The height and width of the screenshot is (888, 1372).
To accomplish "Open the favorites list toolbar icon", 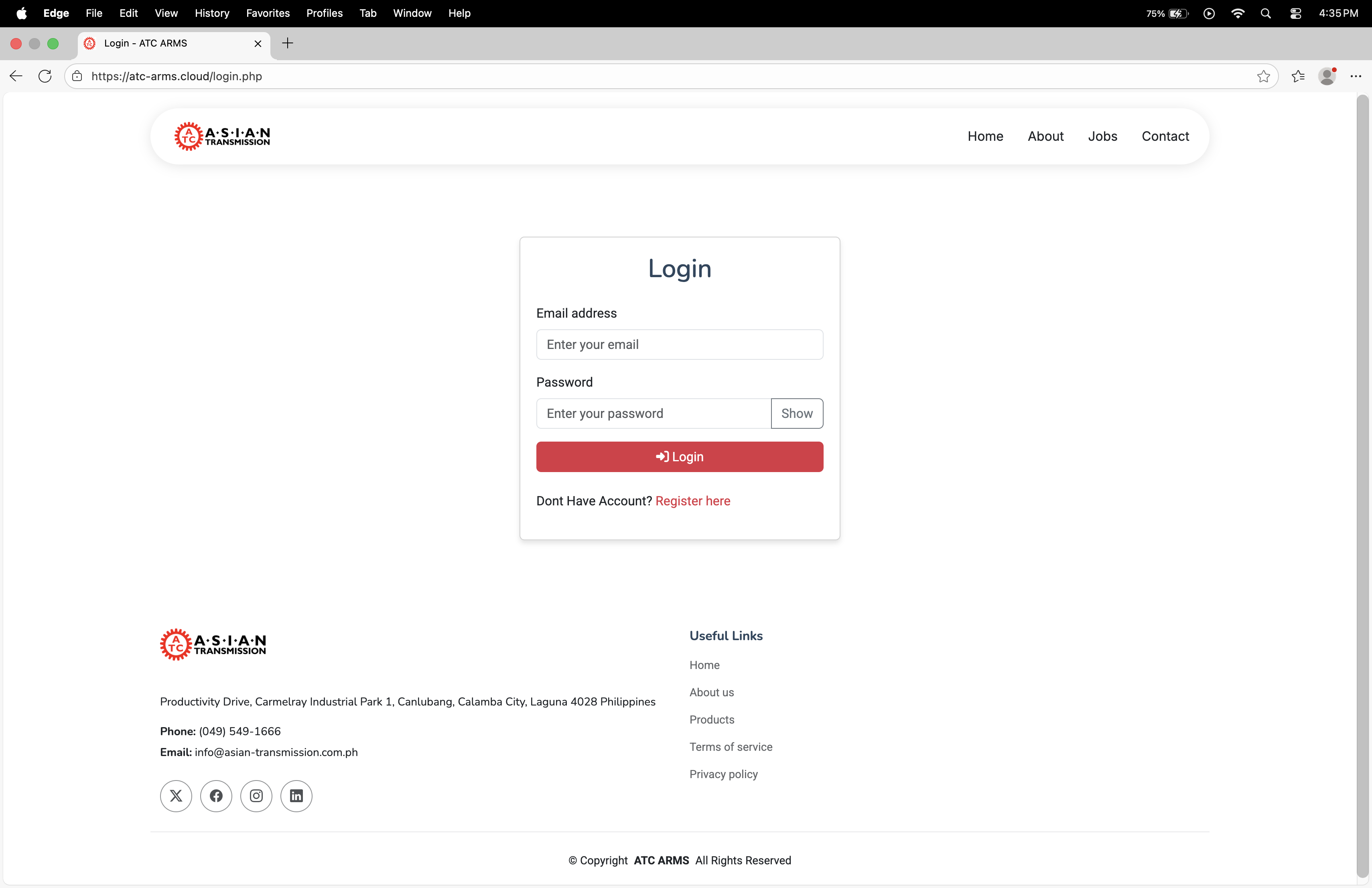I will pos(1298,76).
